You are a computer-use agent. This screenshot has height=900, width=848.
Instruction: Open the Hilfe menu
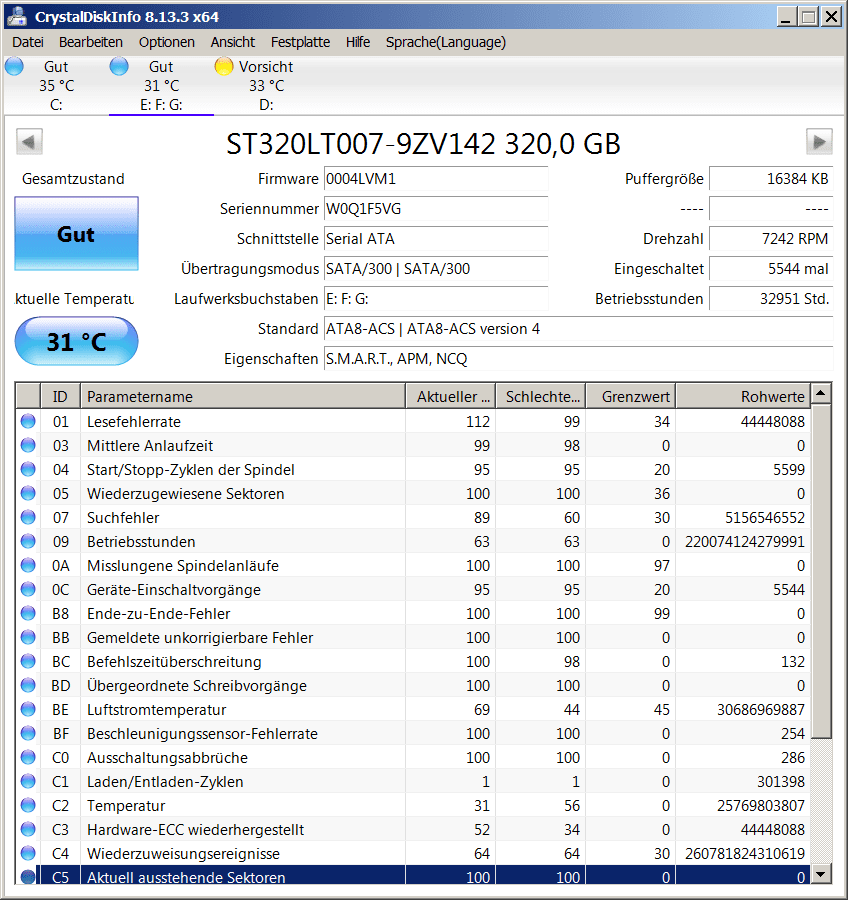[358, 42]
